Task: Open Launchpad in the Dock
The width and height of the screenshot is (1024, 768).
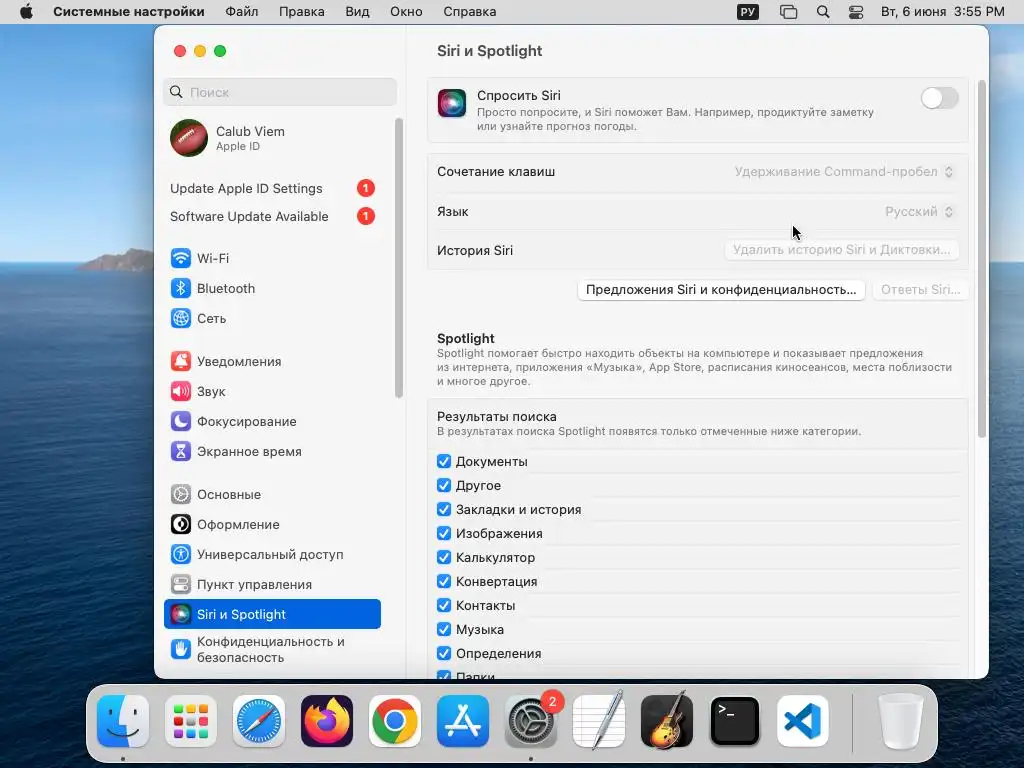Action: click(191, 721)
